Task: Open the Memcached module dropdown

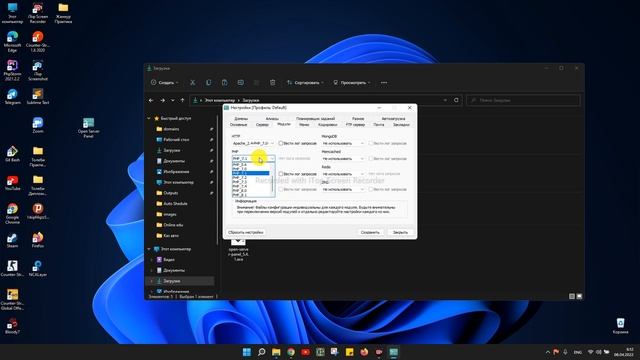Action: (343, 158)
